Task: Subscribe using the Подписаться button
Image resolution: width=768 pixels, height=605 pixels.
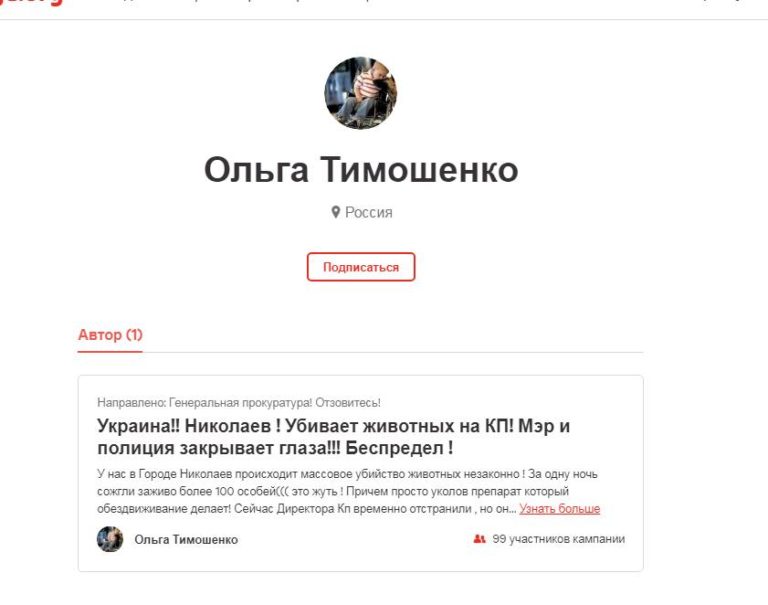Action: click(x=361, y=267)
